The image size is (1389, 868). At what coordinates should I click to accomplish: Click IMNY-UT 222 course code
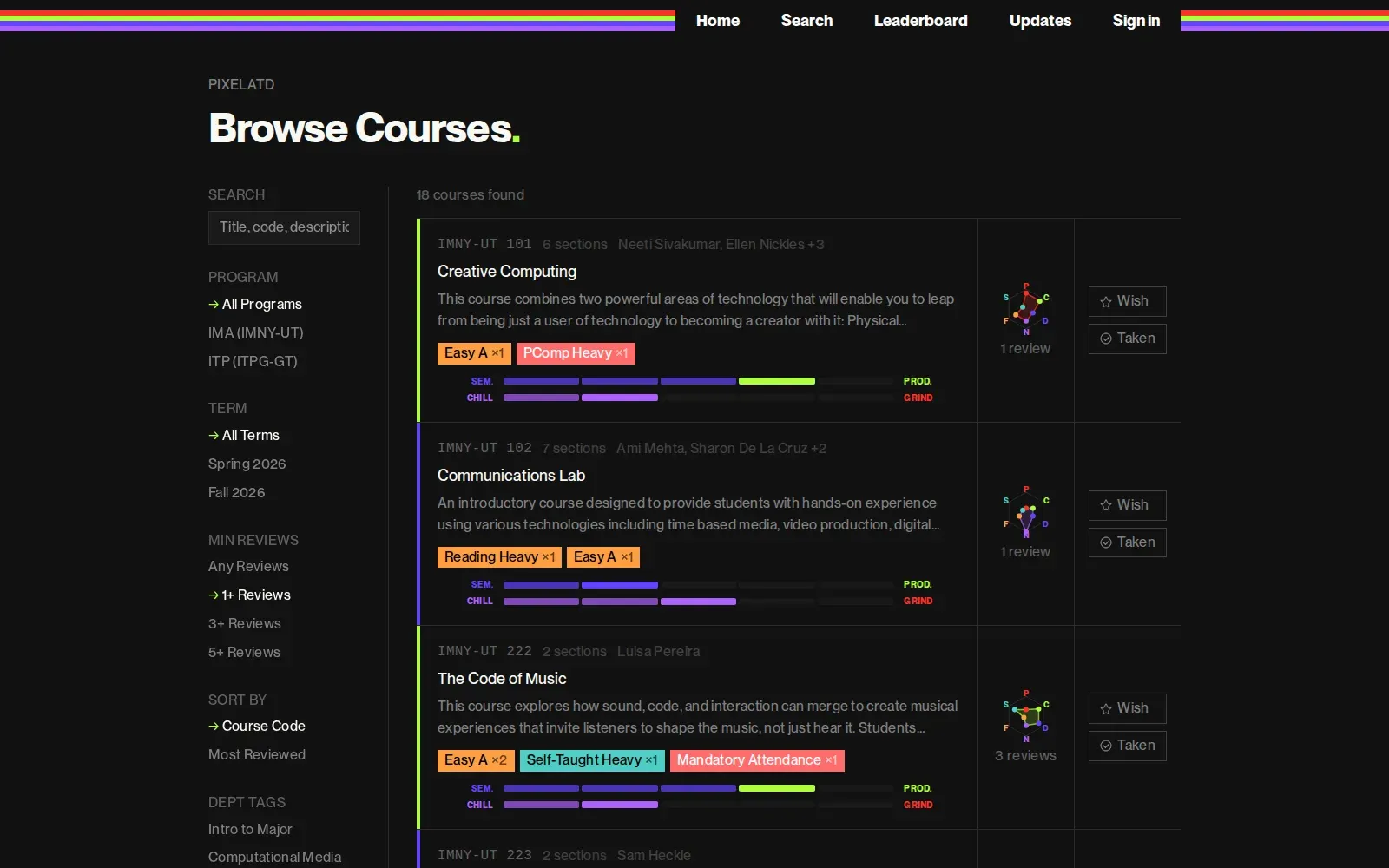484,651
